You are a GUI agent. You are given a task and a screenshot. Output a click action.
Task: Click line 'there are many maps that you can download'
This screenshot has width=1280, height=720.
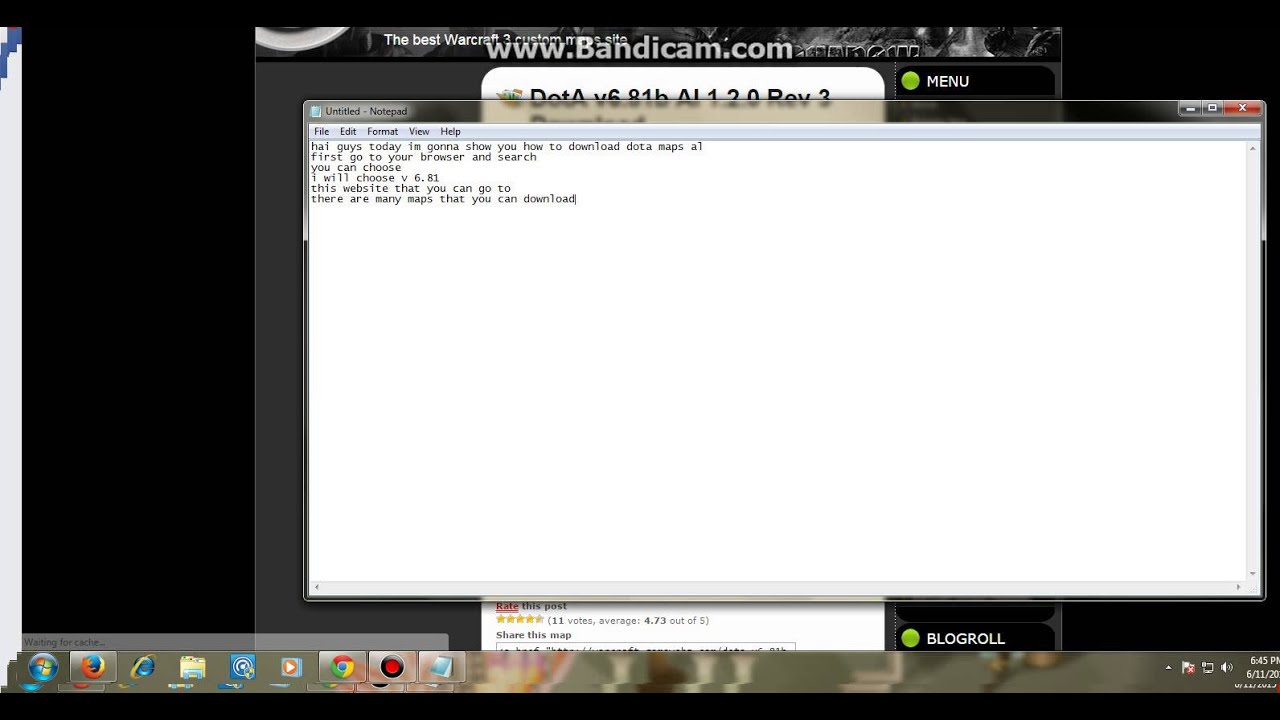pyautogui.click(x=443, y=199)
